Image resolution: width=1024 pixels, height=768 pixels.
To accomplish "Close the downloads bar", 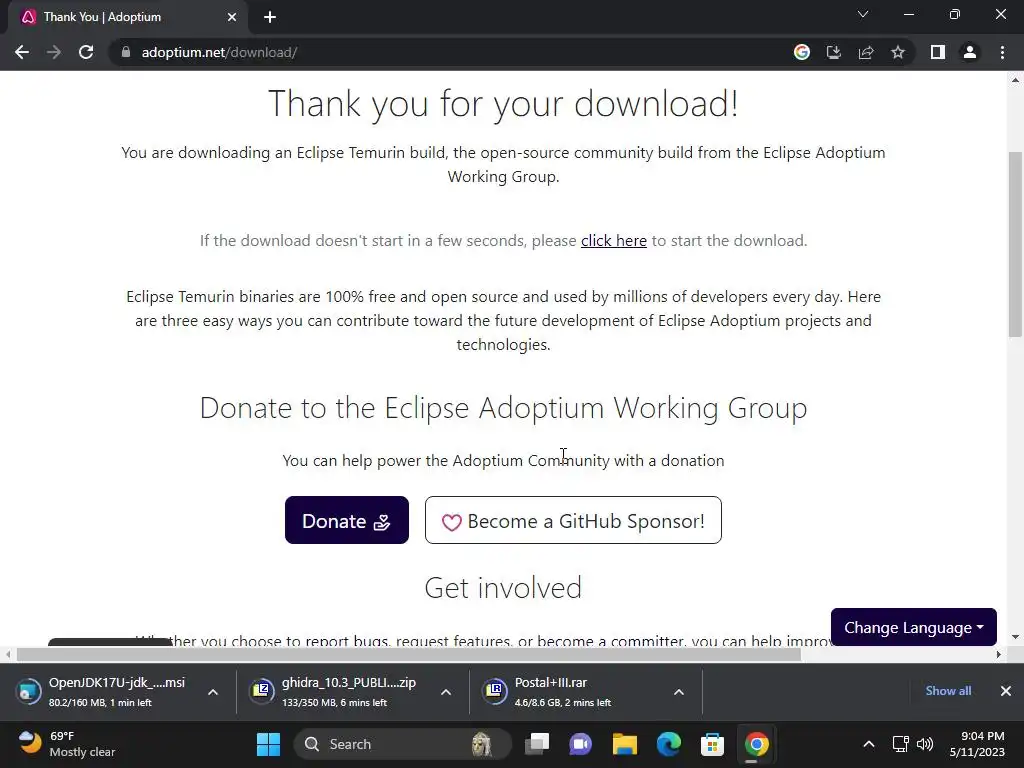I will tap(1006, 691).
